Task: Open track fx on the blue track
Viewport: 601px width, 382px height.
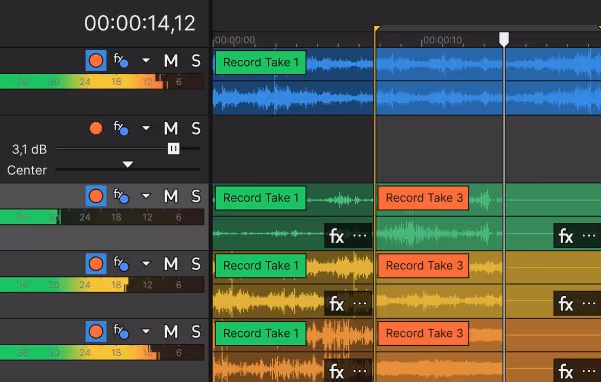Action: point(121,61)
